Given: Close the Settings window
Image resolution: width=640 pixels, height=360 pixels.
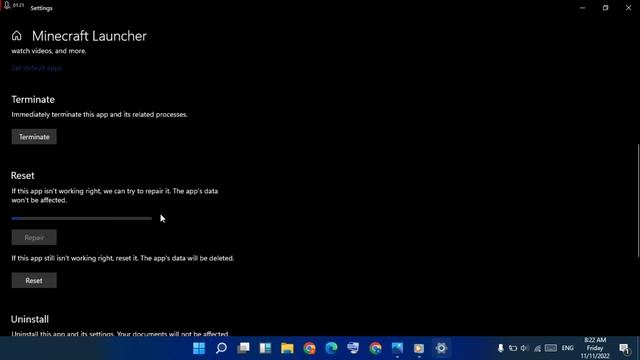Looking at the screenshot, I should coord(629,8).
